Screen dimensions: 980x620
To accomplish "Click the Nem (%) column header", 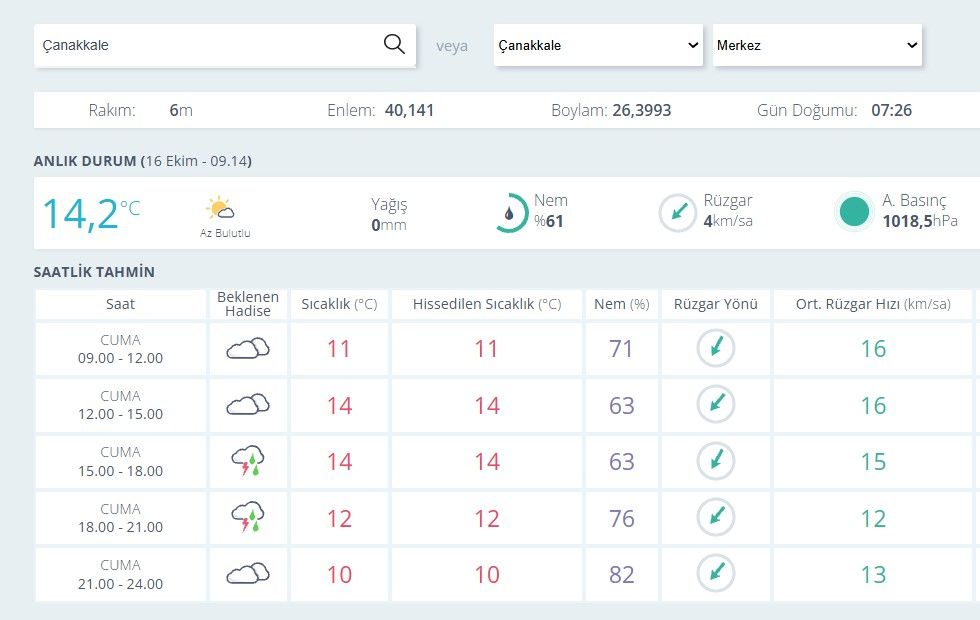I will tap(622, 304).
